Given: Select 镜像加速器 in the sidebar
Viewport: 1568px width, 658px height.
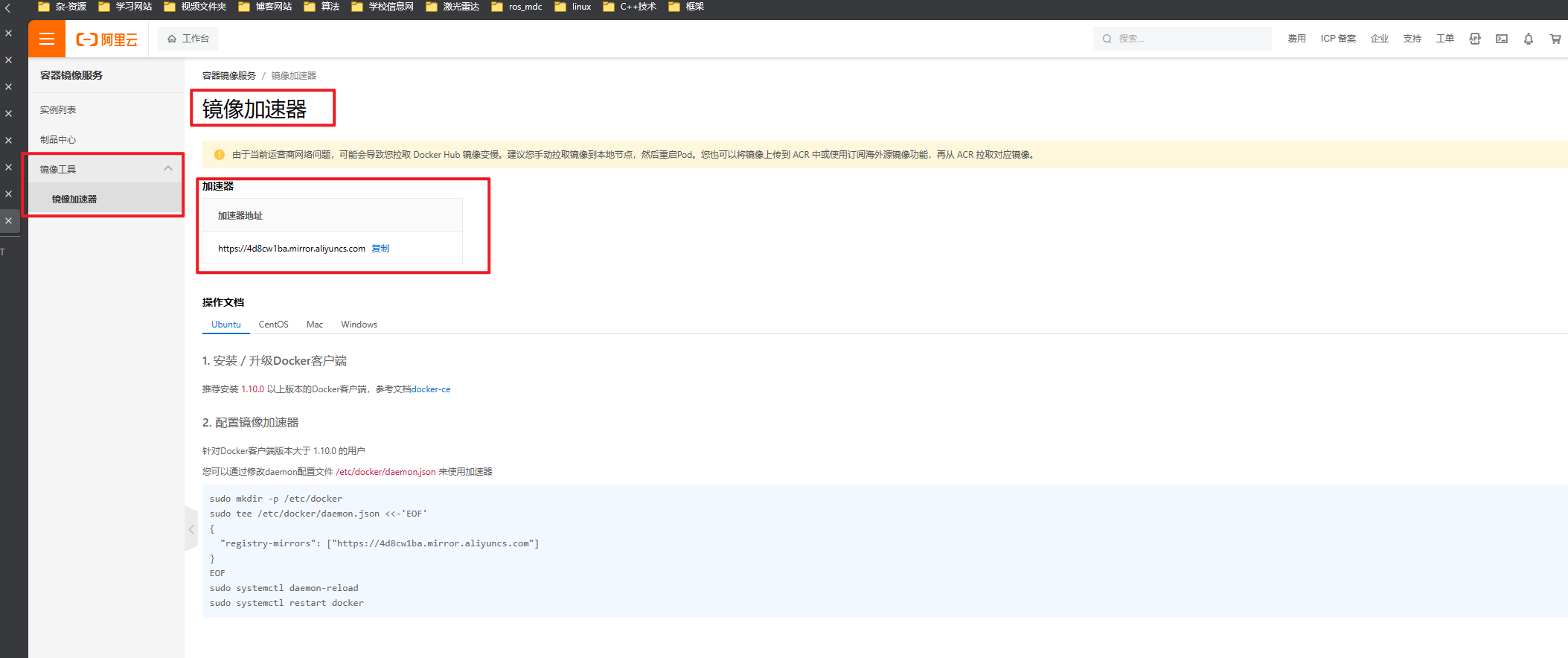Looking at the screenshot, I should (106, 199).
